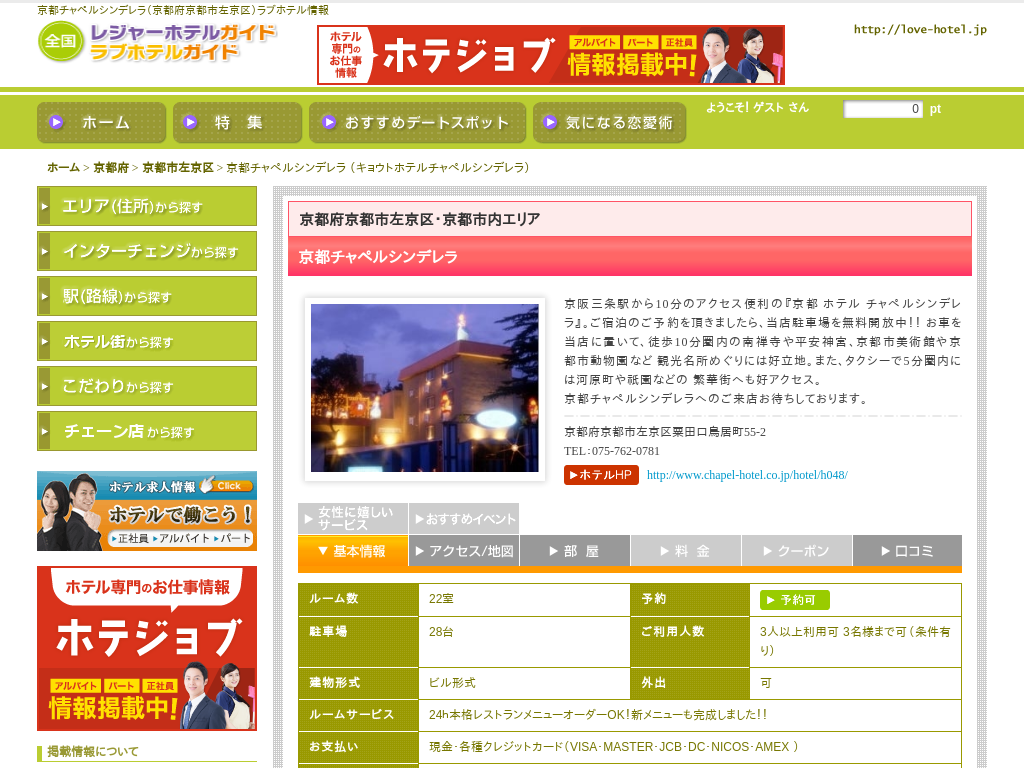
Task: Follow the 京都府 breadcrumb link
Action: click(111, 168)
